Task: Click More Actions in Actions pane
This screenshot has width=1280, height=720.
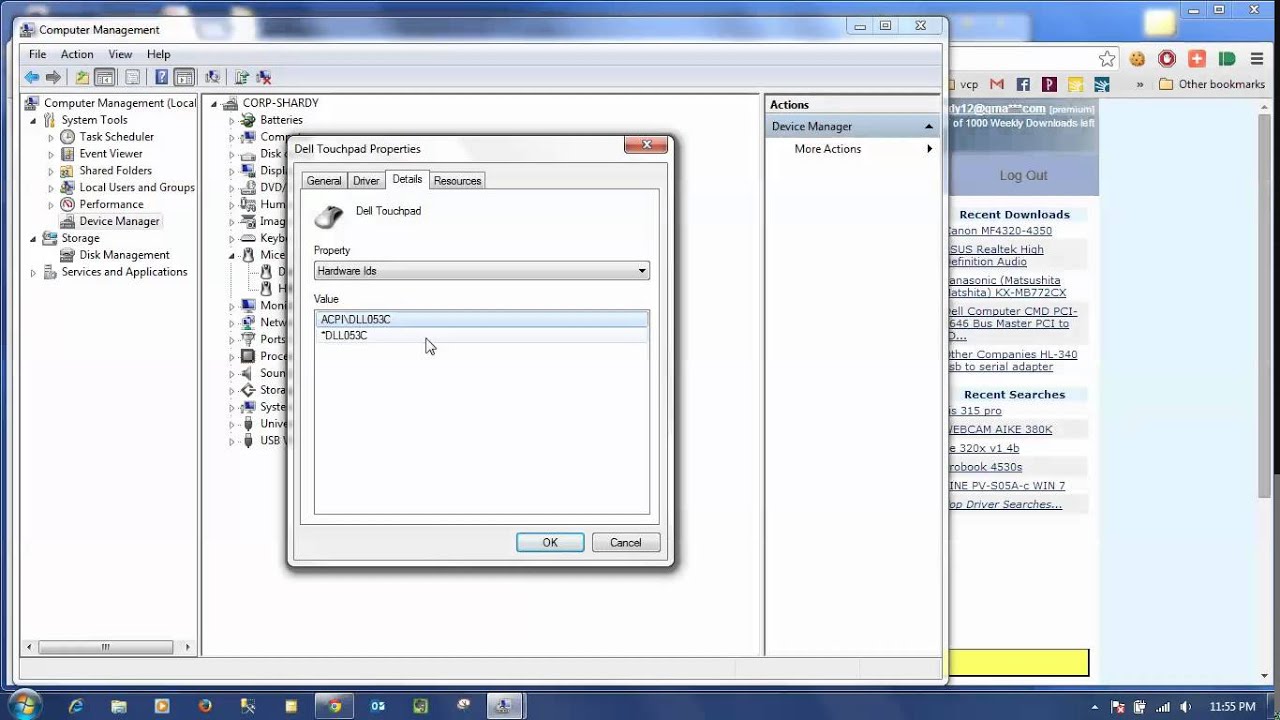Action: [x=827, y=149]
